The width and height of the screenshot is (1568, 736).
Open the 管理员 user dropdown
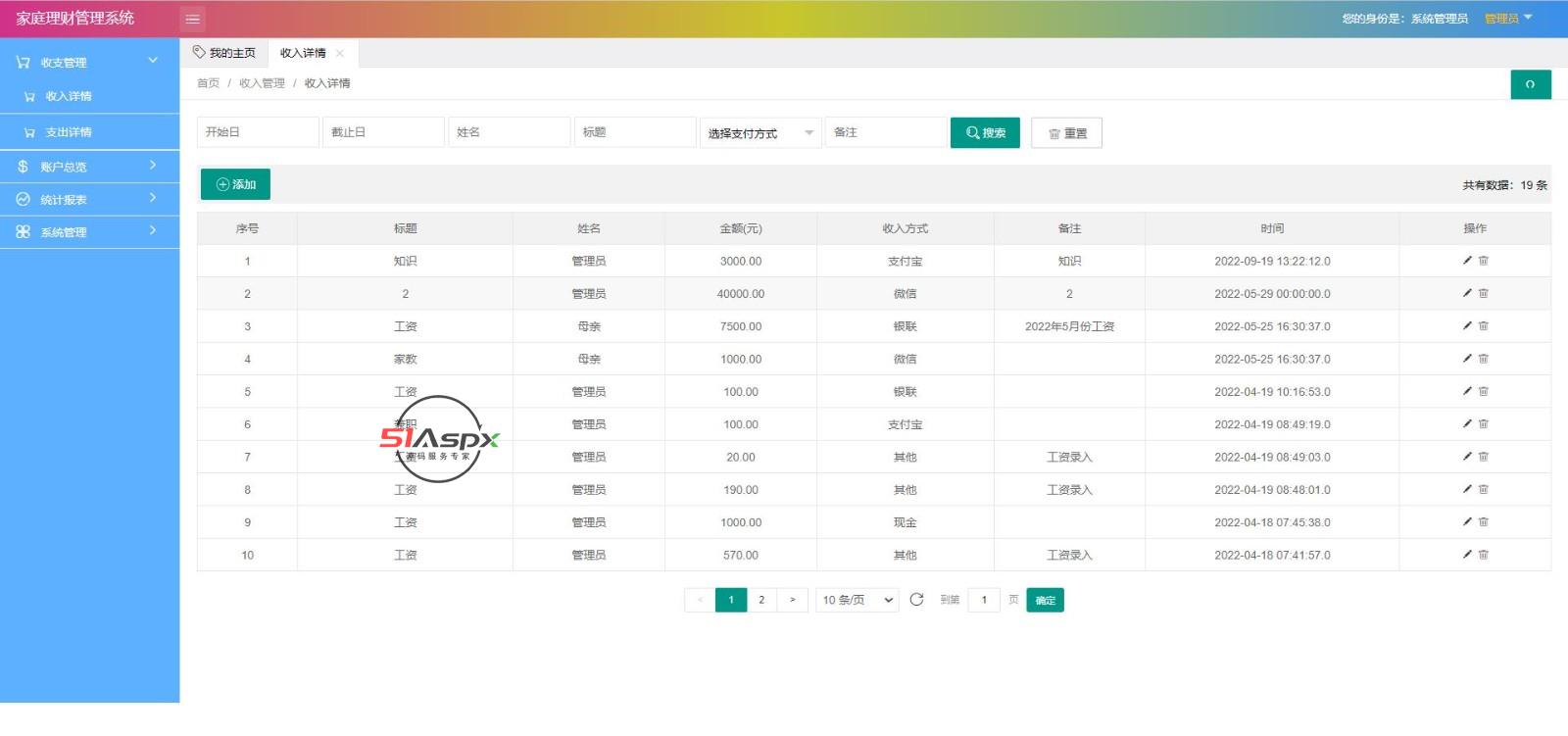click(1507, 19)
